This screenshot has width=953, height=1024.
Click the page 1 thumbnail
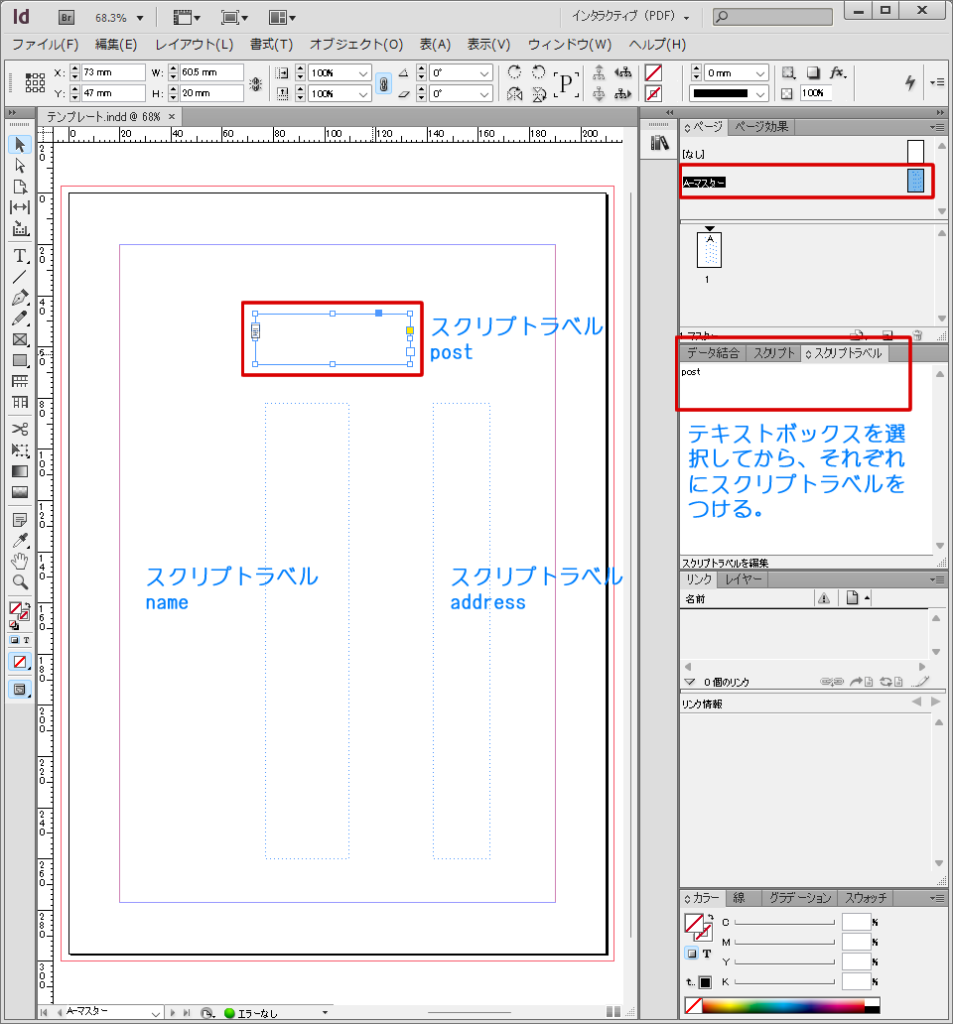click(x=708, y=252)
